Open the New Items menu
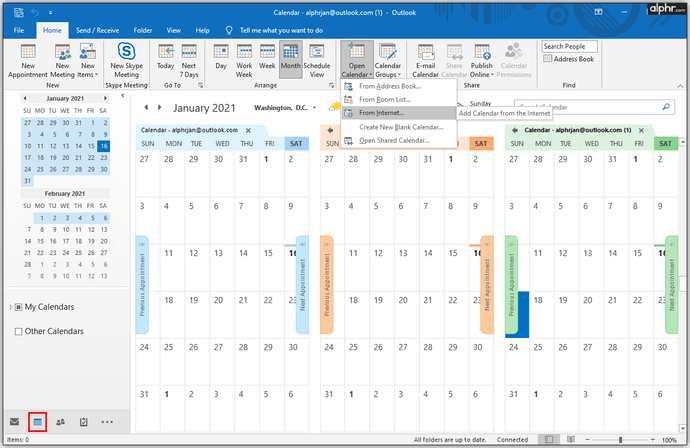Viewport: 690px width, 448px height. pos(88,61)
